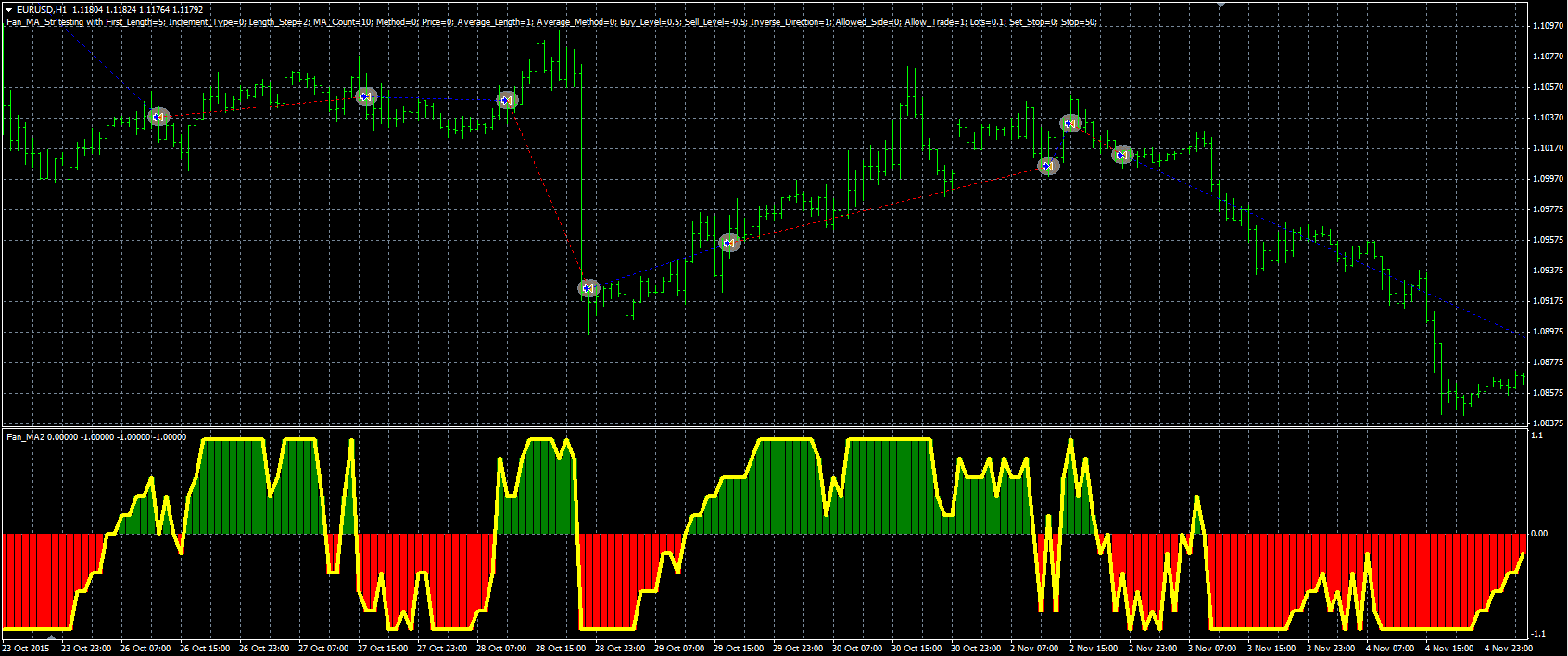The image size is (1568, 656).
Task: Click the 1.10970 price label
Action: click(x=1549, y=26)
